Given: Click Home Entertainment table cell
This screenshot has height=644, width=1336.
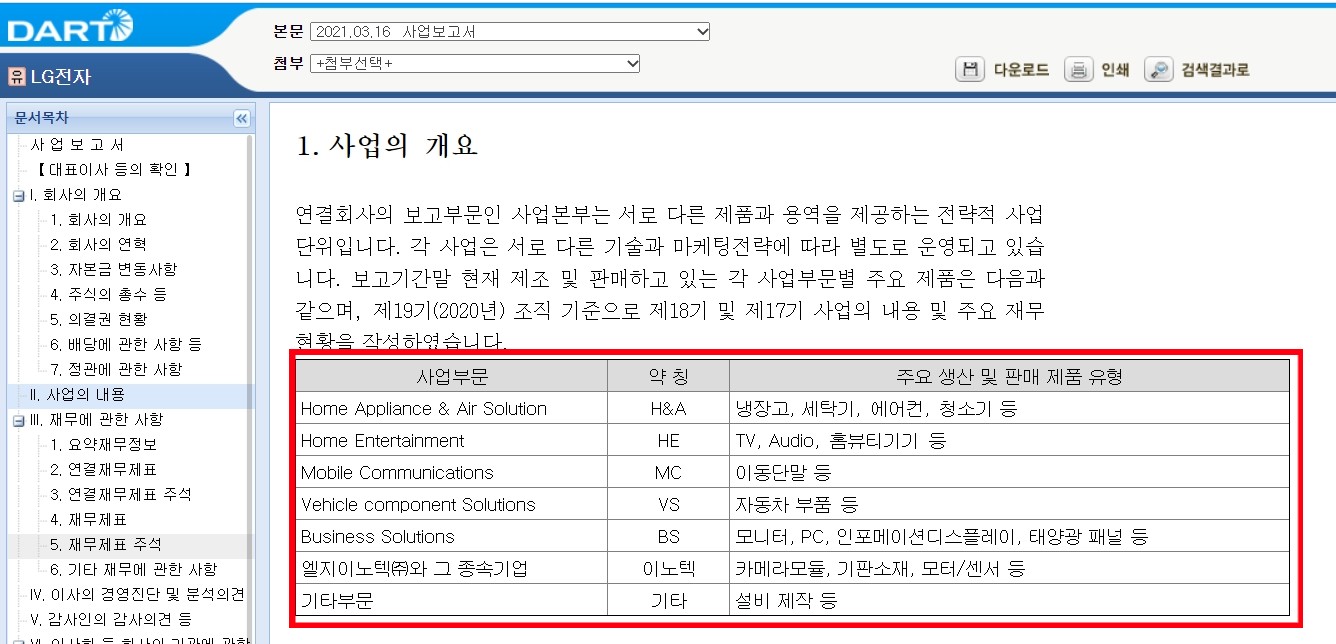Looking at the screenshot, I should (452, 440).
